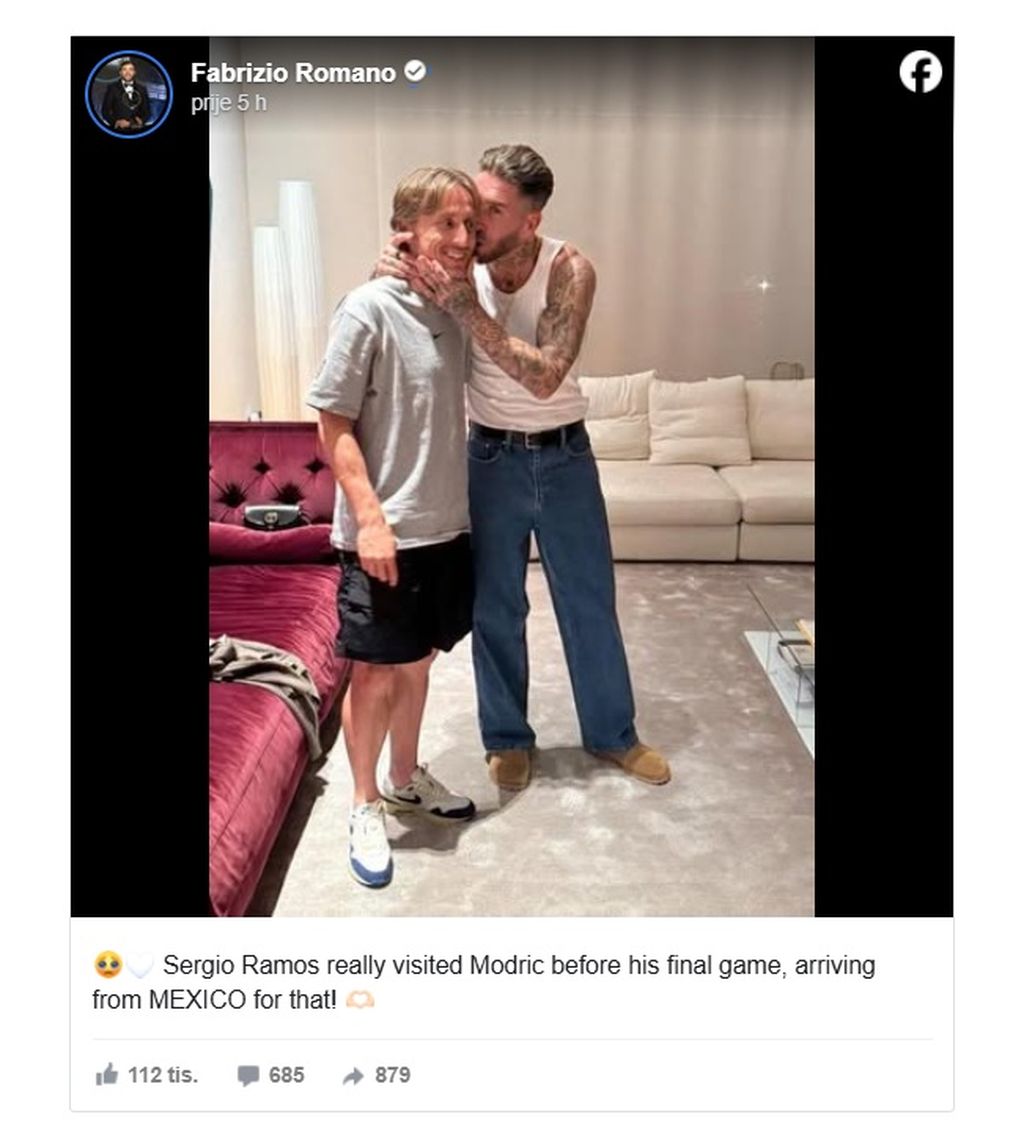
Task: Click the thumbs-up like icon
Action: point(107,1075)
